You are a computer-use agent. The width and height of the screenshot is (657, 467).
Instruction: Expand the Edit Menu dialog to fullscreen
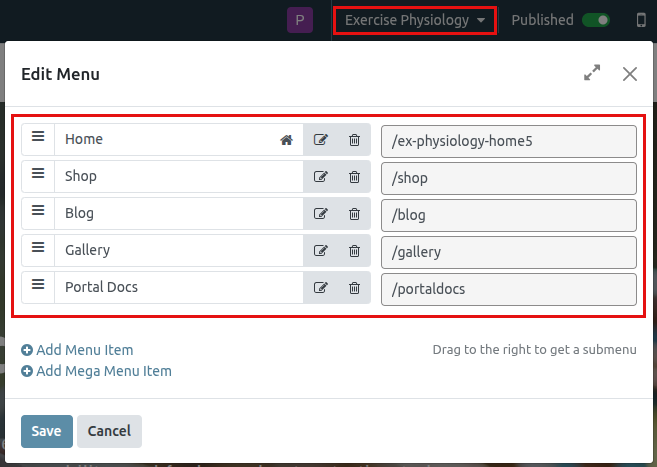(592, 73)
